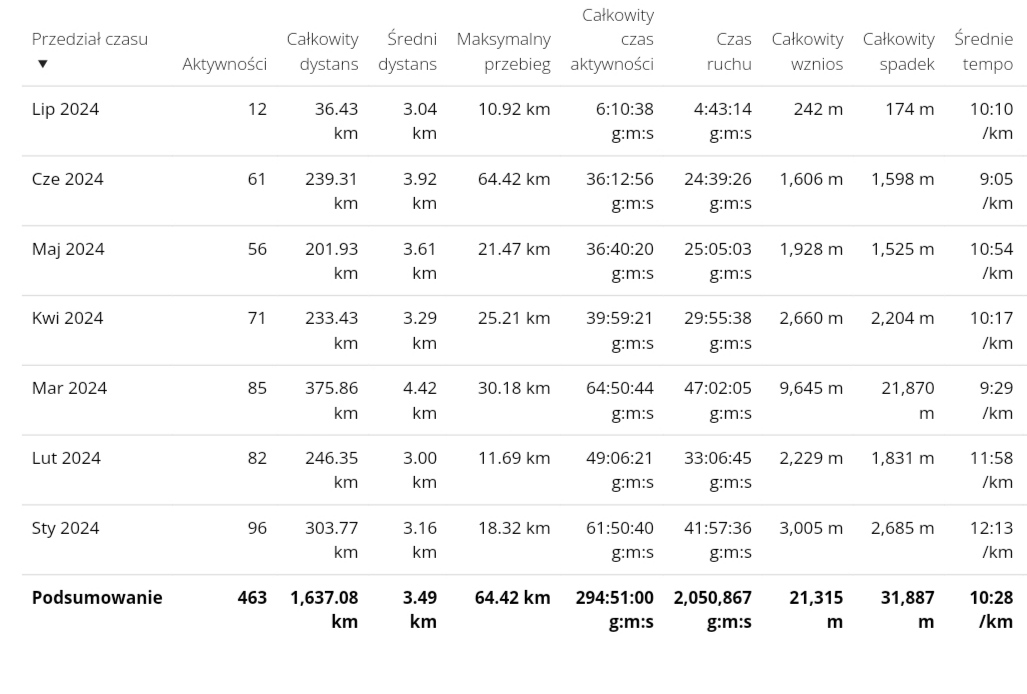Click the Całkowity spadek column header

coord(898,52)
